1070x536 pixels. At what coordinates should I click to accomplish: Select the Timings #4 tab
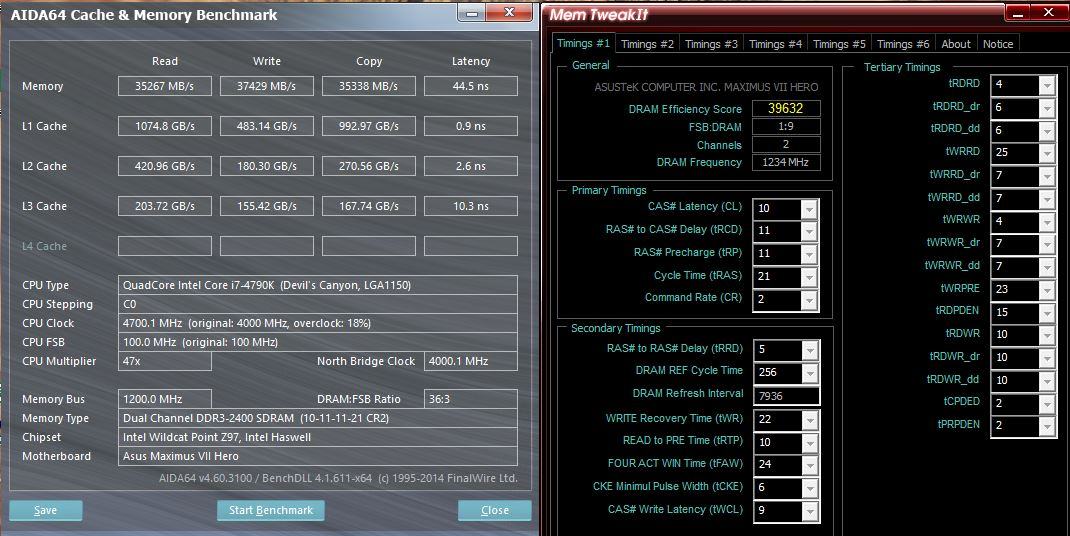click(x=775, y=44)
